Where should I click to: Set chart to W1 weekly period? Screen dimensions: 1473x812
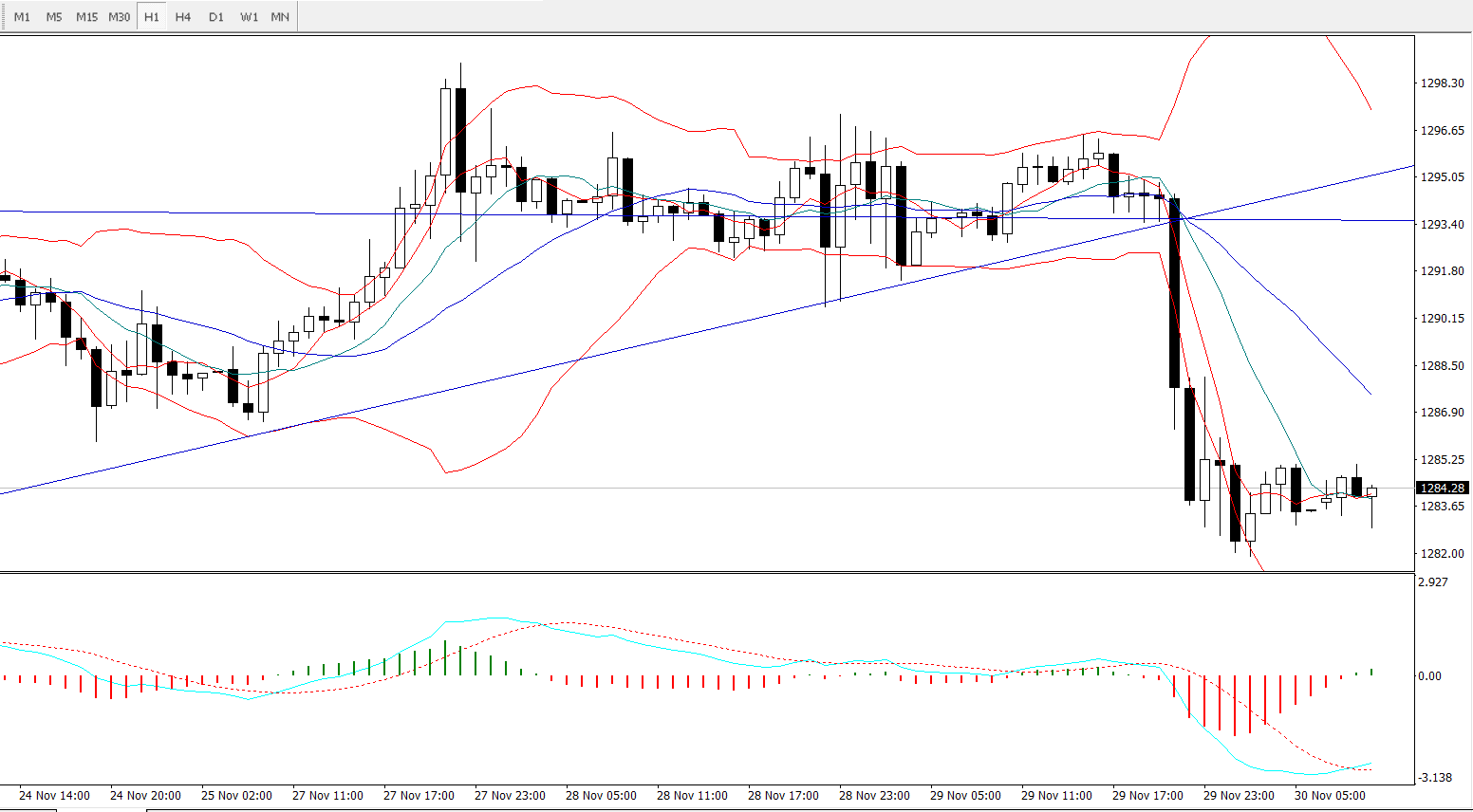click(249, 17)
